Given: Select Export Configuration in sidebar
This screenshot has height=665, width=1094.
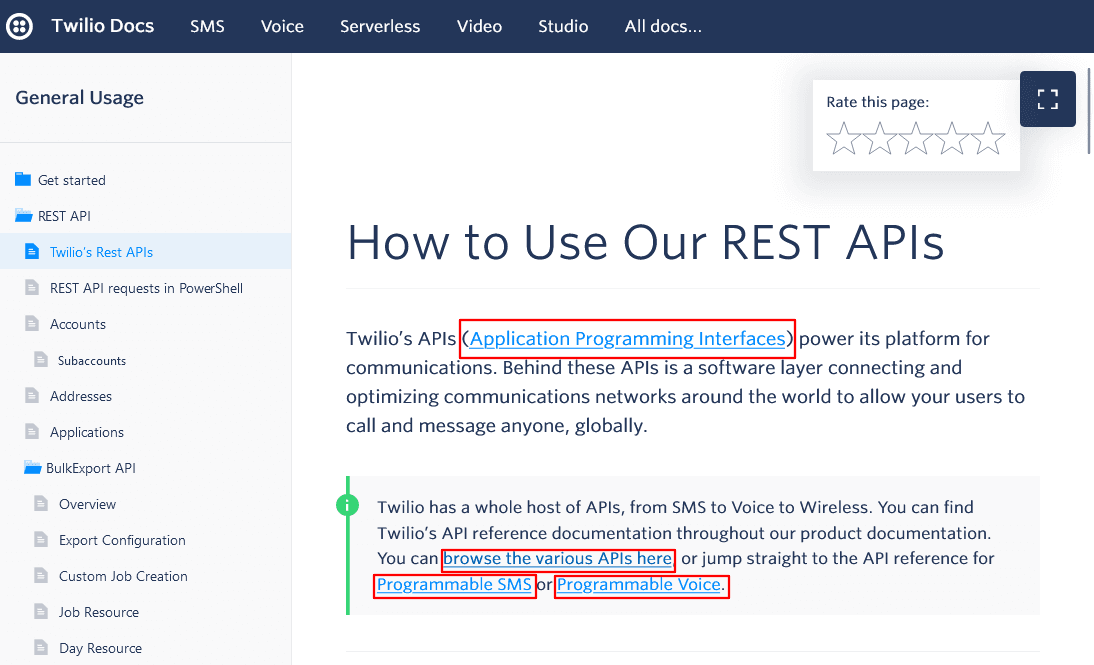Looking at the screenshot, I should pos(122,540).
